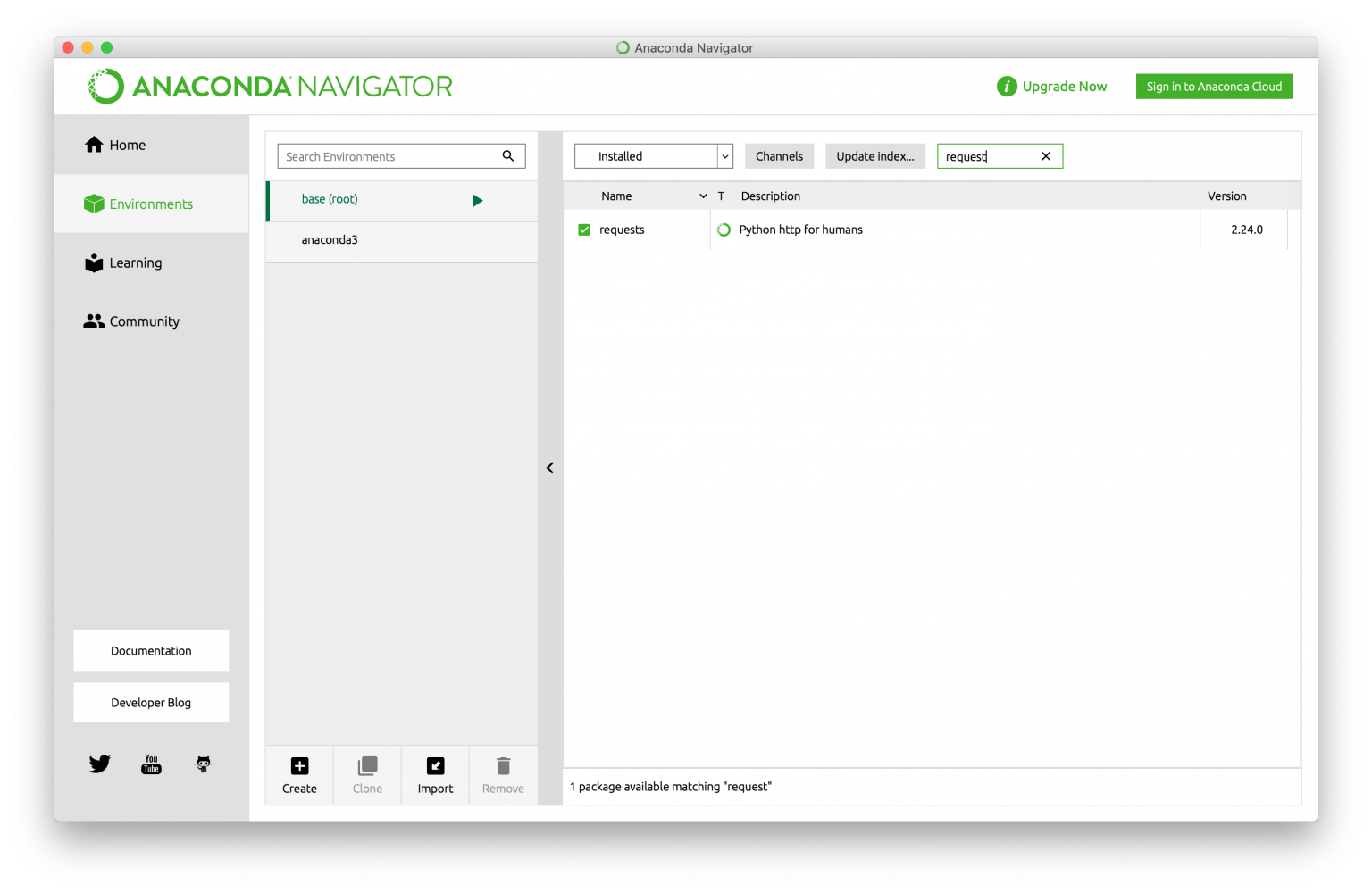Click the Channels button
This screenshot has width=1372, height=893.
pos(779,156)
